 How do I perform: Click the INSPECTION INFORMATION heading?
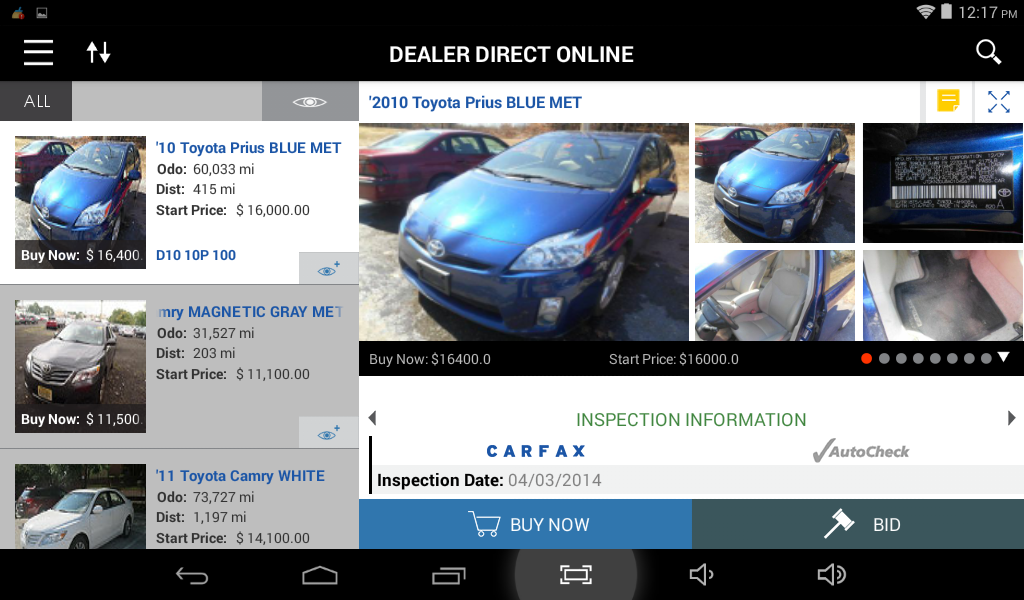[x=691, y=420]
